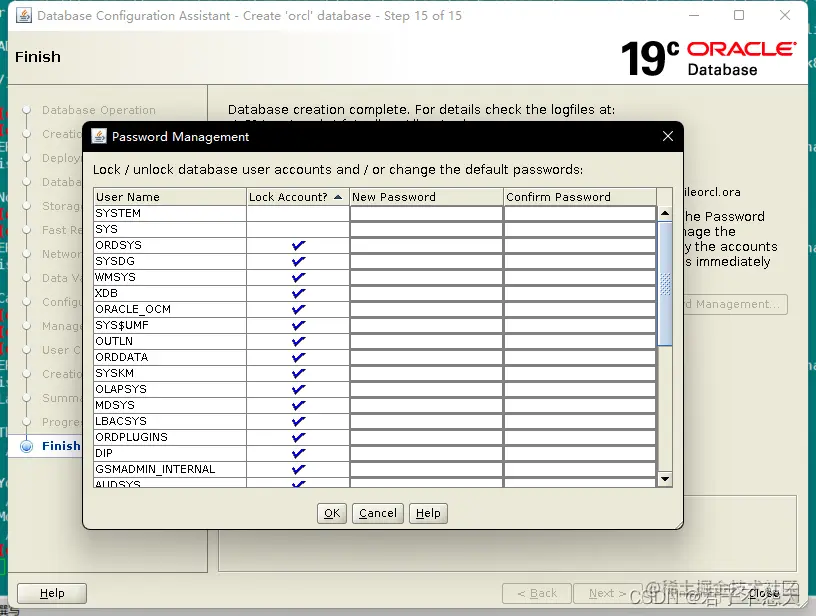Unlock the SYSKM account checkmark
Image resolution: width=816 pixels, height=616 pixels.
(298, 373)
